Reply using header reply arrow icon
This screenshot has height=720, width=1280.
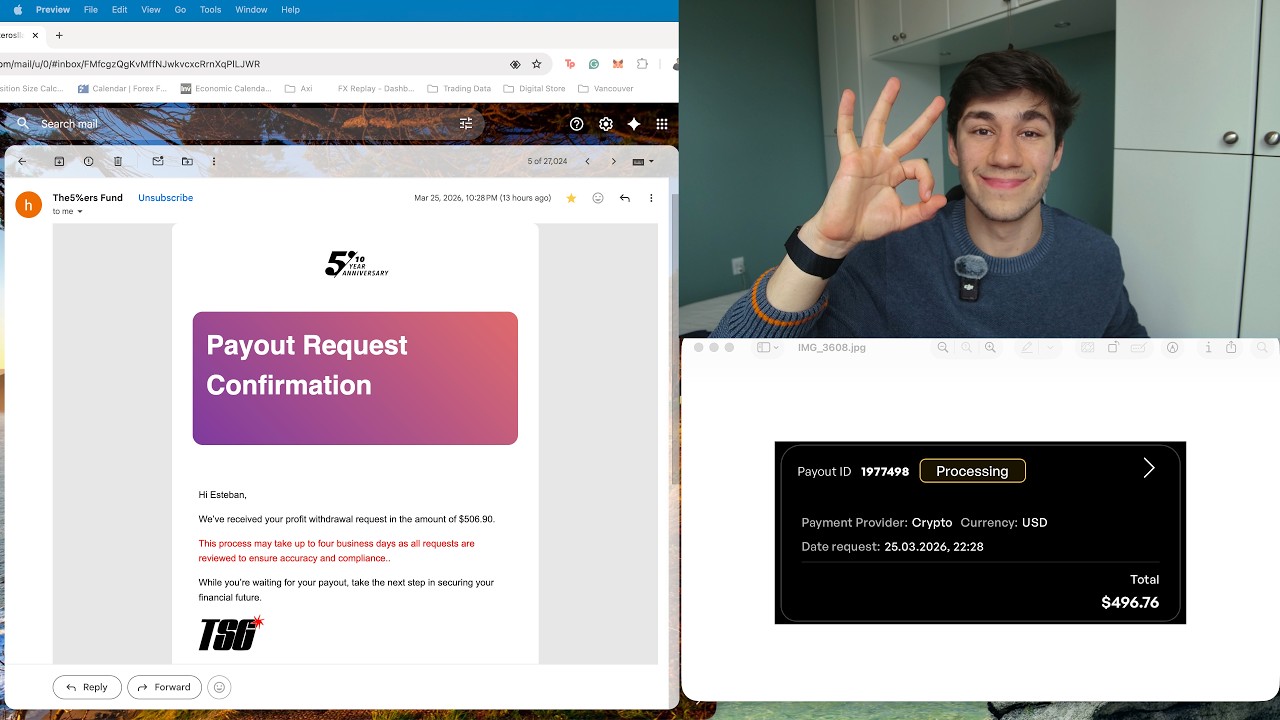pos(625,198)
